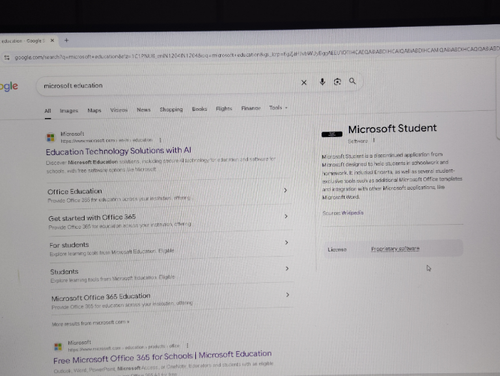
Task: Switch to the News tab
Action: [x=144, y=110]
